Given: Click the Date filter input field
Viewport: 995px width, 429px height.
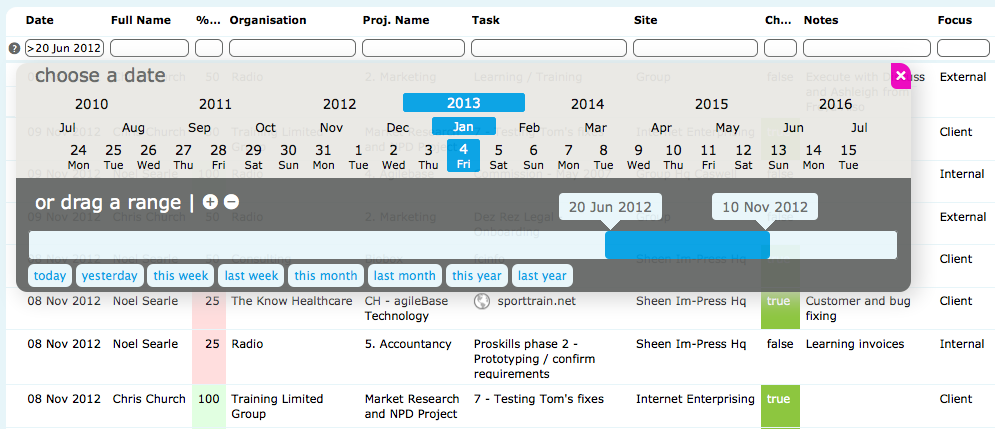Looking at the screenshot, I should point(65,48).
